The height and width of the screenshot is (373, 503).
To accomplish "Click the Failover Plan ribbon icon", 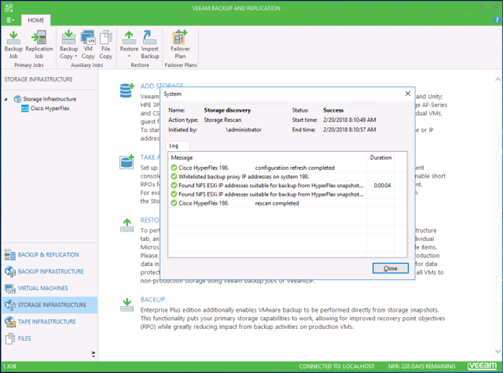I will click(180, 45).
